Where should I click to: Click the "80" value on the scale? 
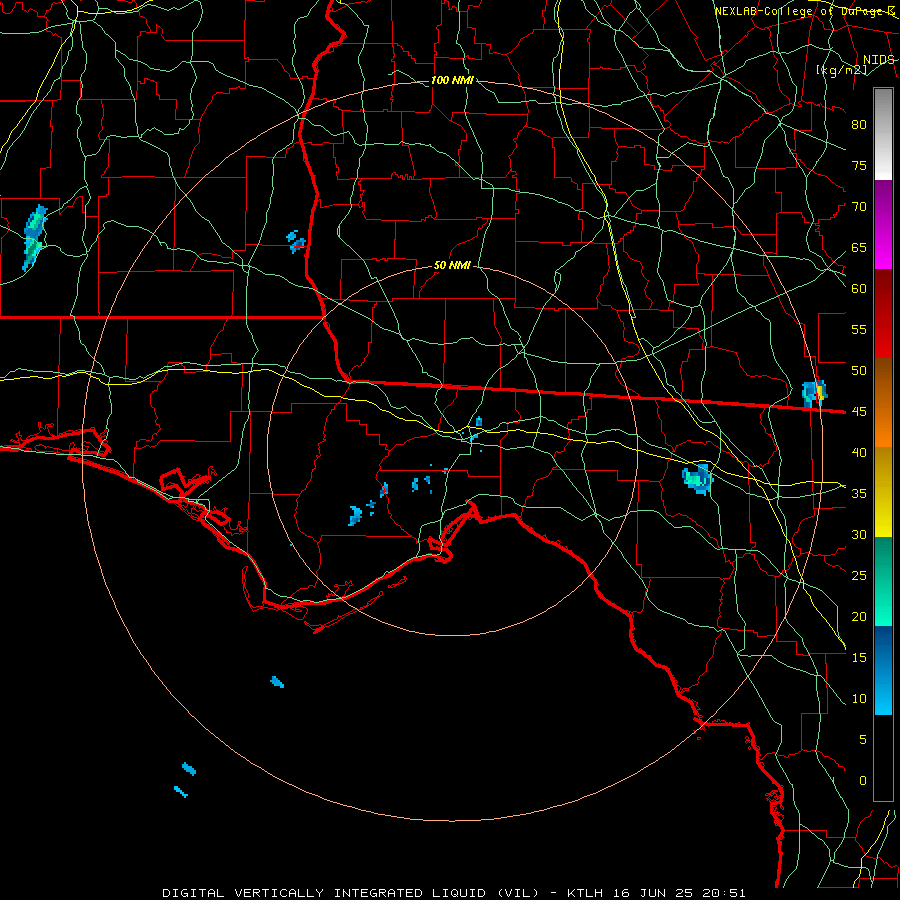point(859,125)
